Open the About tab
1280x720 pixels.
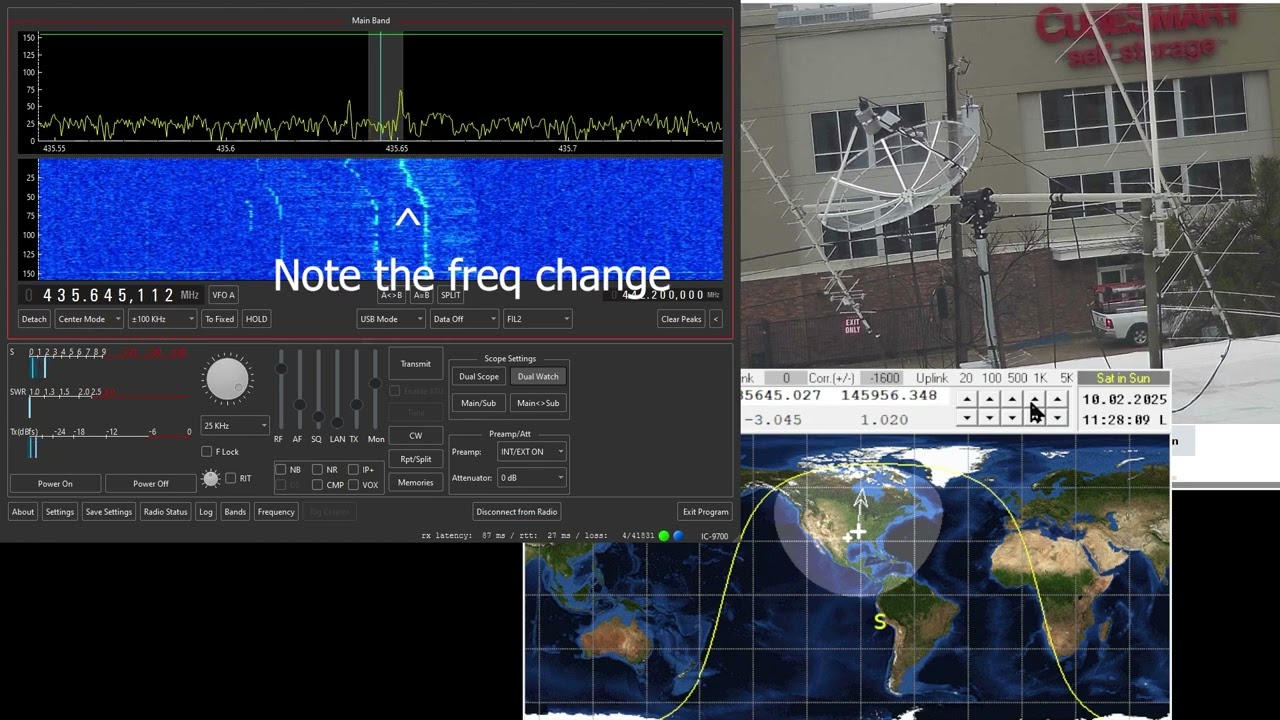[x=23, y=512]
